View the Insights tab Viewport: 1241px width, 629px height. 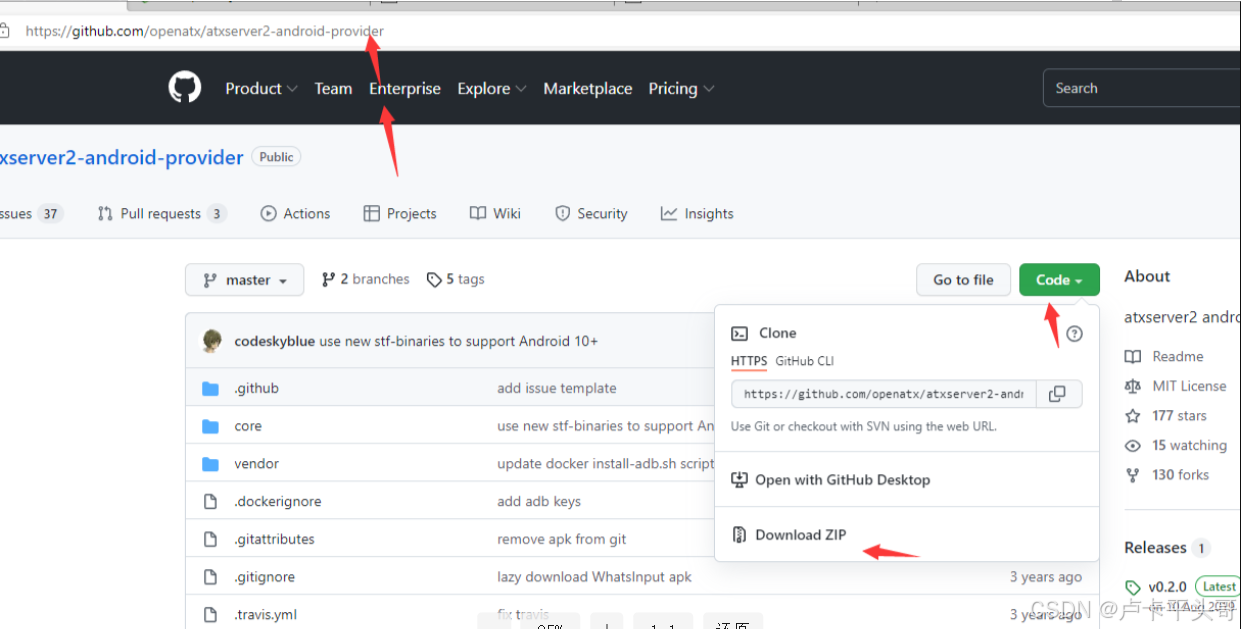point(697,213)
